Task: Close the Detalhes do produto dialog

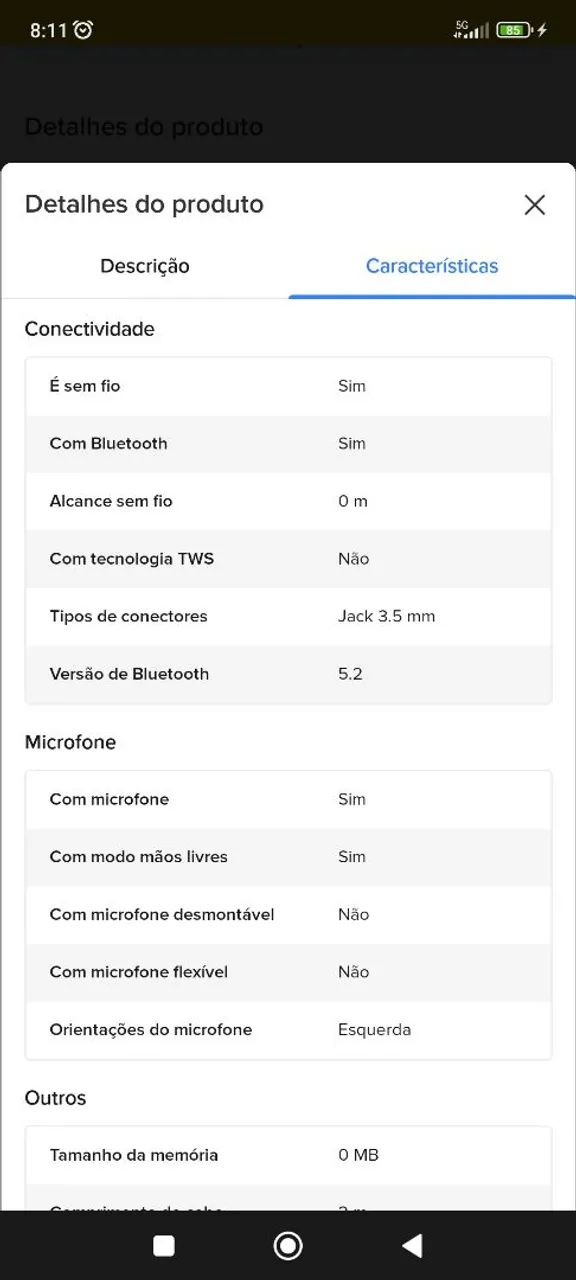Action: click(x=535, y=205)
